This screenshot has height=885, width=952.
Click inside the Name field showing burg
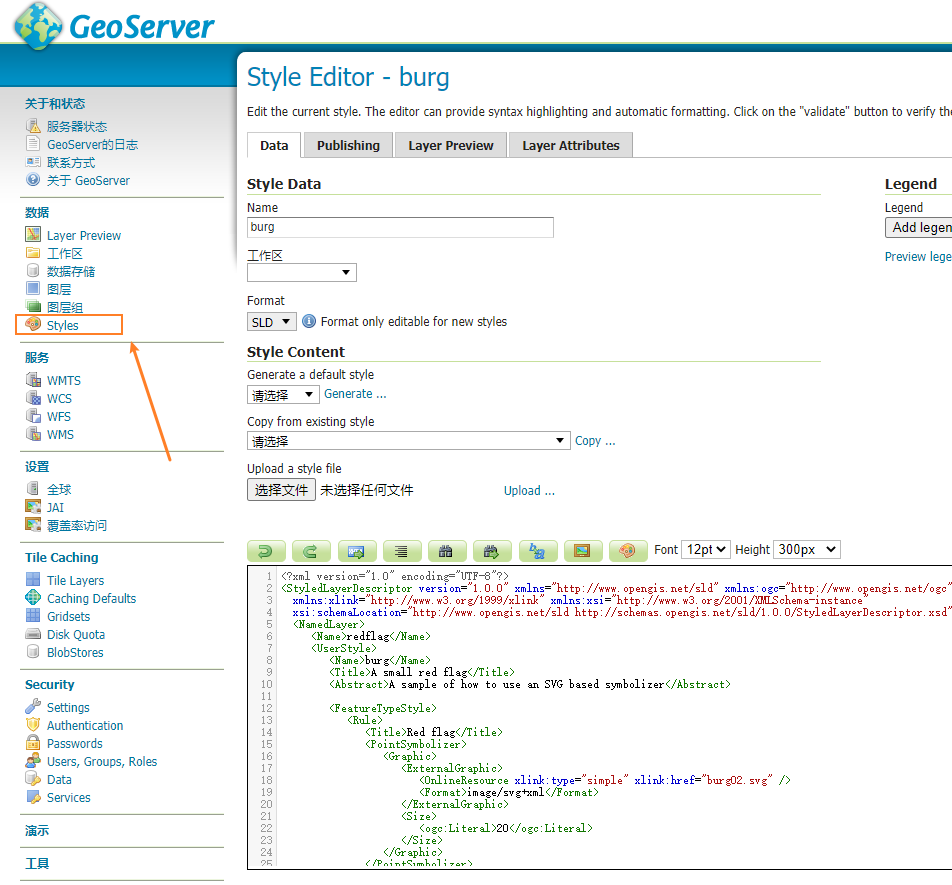400,227
